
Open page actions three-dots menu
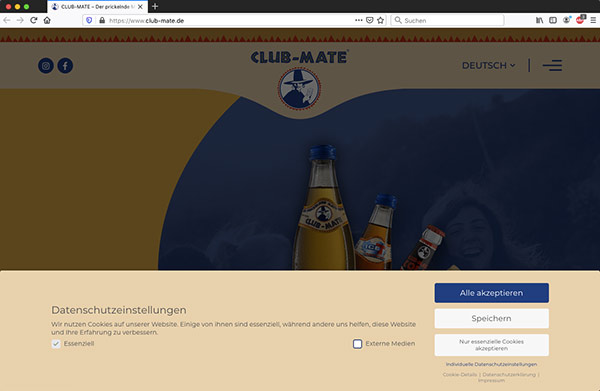tap(359, 20)
